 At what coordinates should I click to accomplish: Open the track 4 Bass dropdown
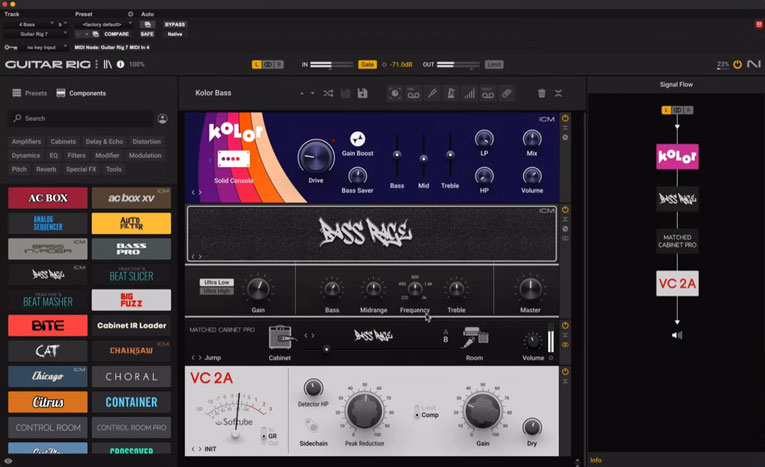click(29, 24)
